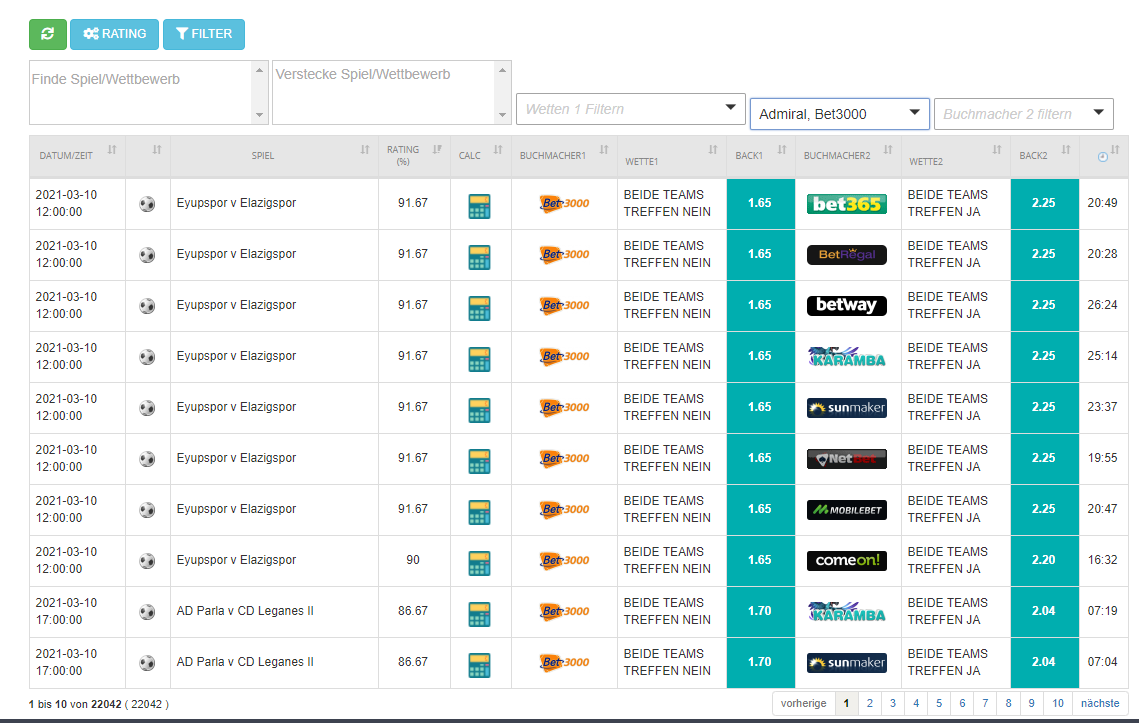
Task: Go to pagination page 10
Action: [1058, 703]
